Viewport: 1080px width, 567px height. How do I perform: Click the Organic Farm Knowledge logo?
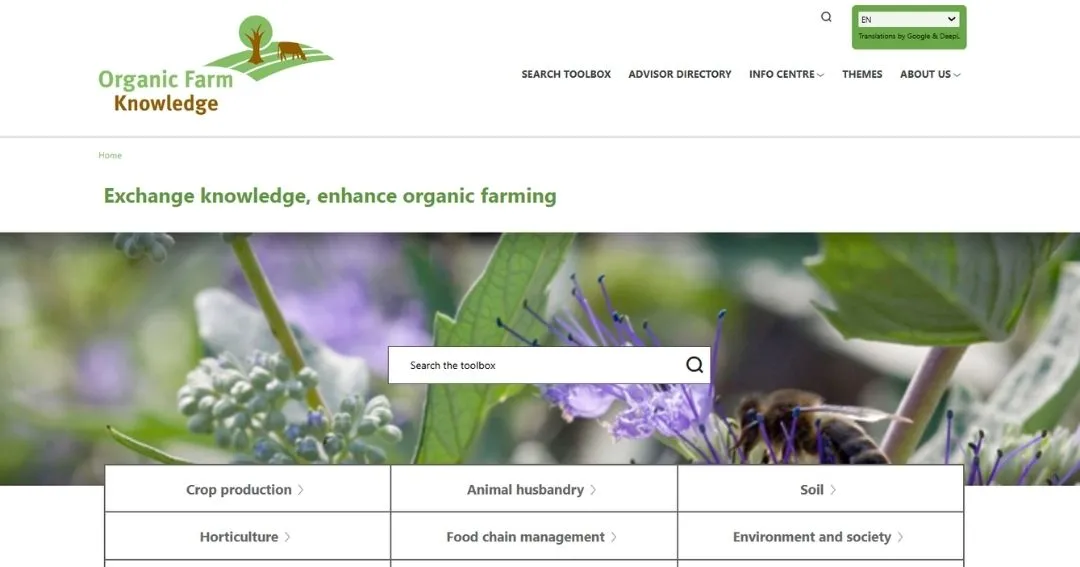coord(216,65)
